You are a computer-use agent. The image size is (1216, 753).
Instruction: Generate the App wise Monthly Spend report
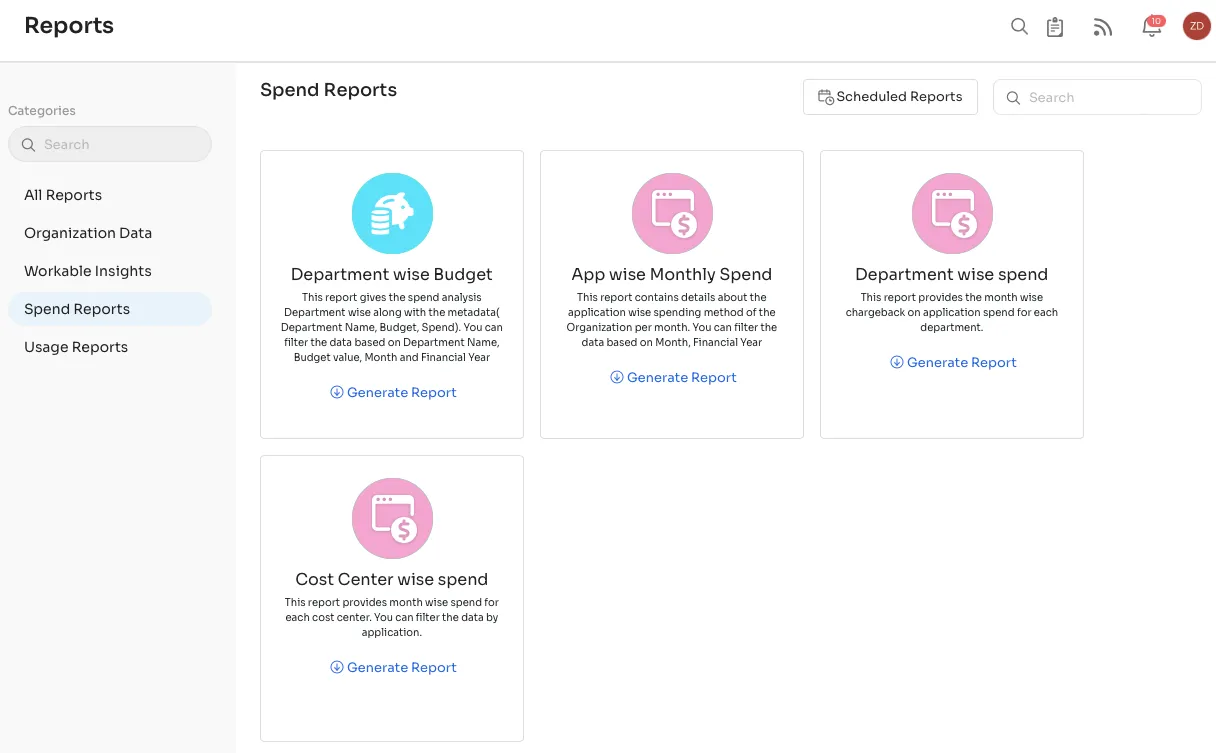673,377
